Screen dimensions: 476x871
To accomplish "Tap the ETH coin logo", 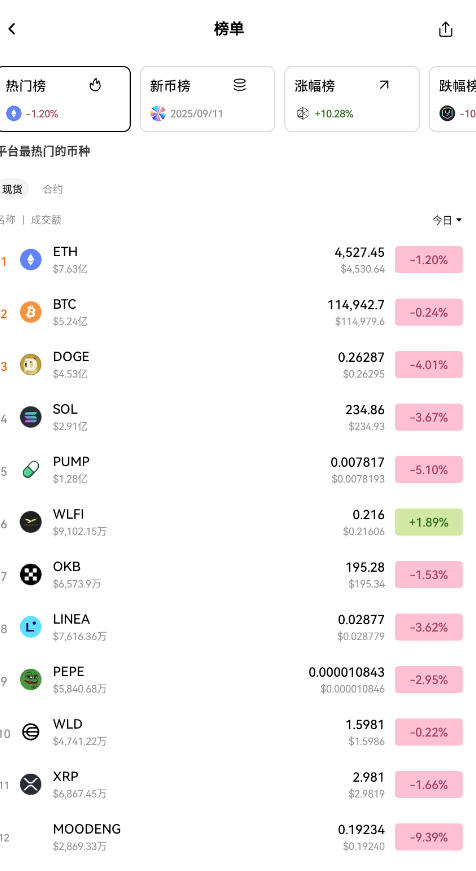I will click(31, 259).
